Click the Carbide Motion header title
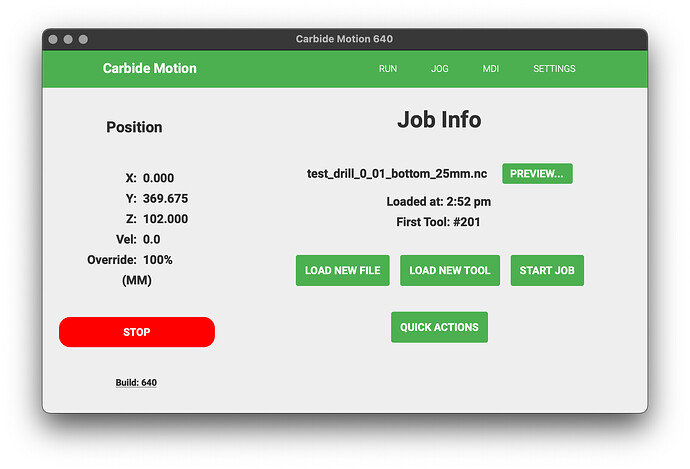The image size is (690, 469). 150,68
